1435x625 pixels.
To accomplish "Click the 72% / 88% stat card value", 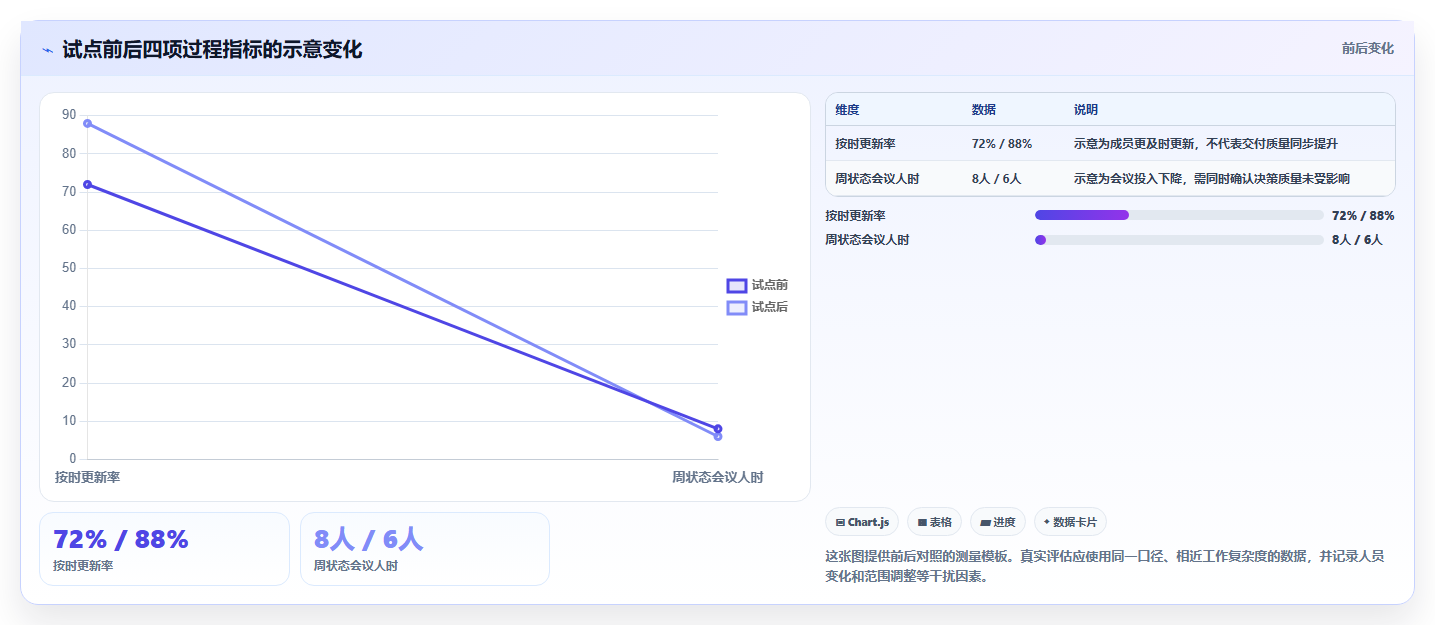I will pos(121,539).
